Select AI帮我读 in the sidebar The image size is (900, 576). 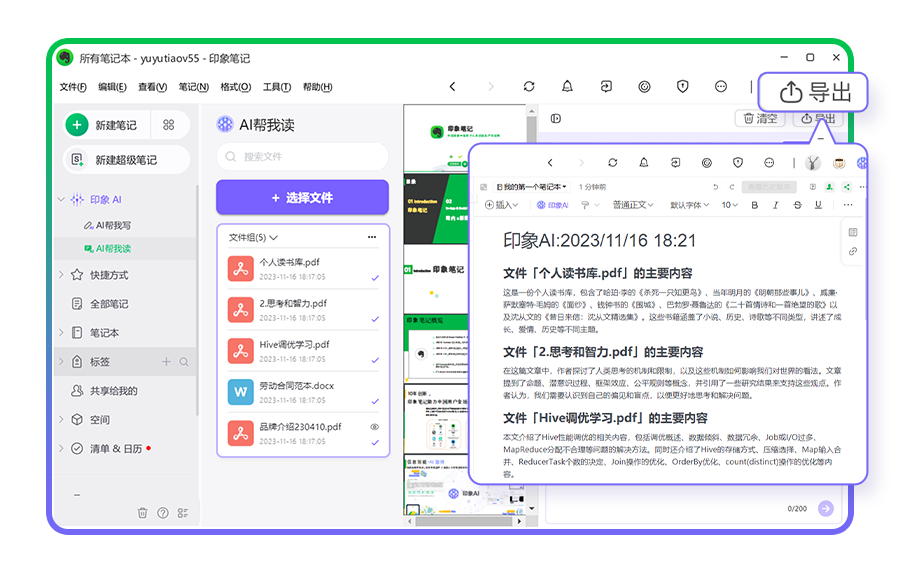pyautogui.click(x=108, y=248)
